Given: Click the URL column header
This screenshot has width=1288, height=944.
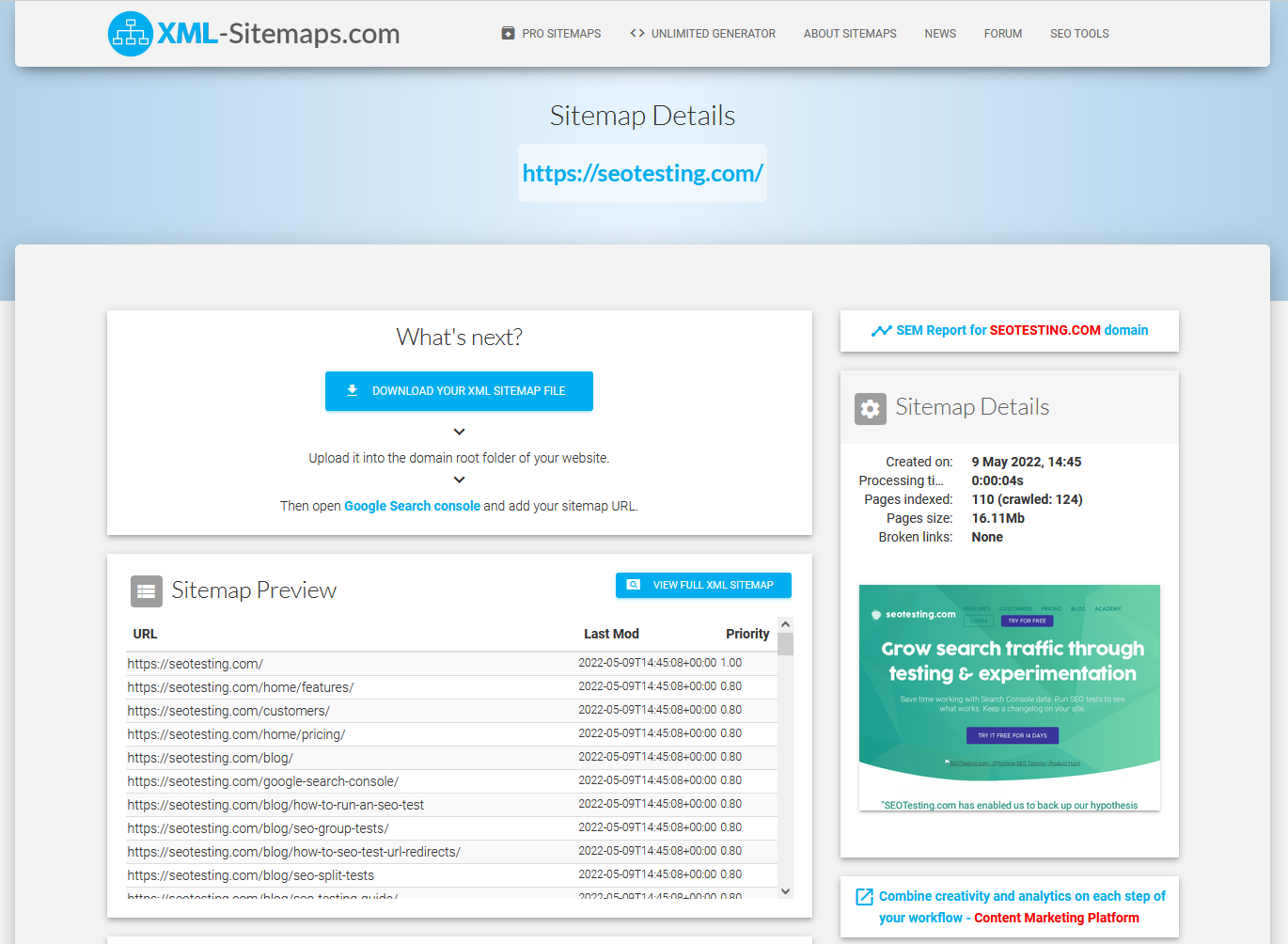Looking at the screenshot, I should 145,634.
